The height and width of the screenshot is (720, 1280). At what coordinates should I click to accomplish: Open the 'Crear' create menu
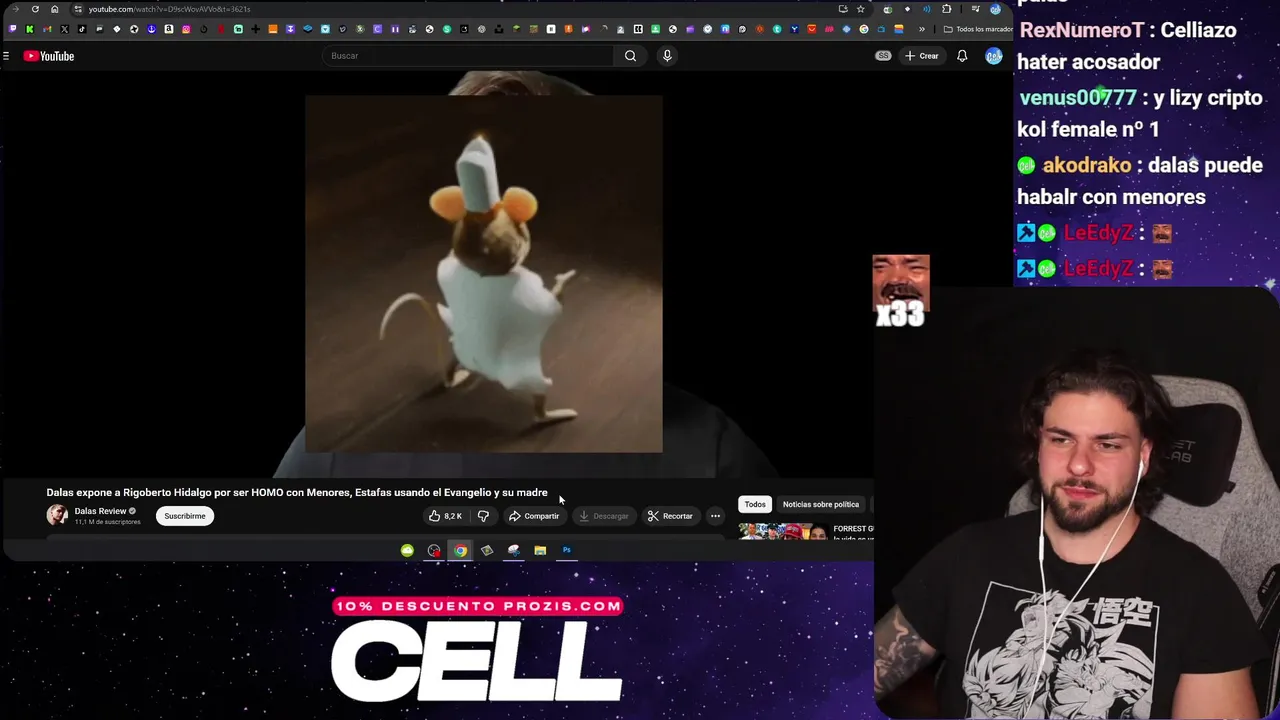[922, 56]
